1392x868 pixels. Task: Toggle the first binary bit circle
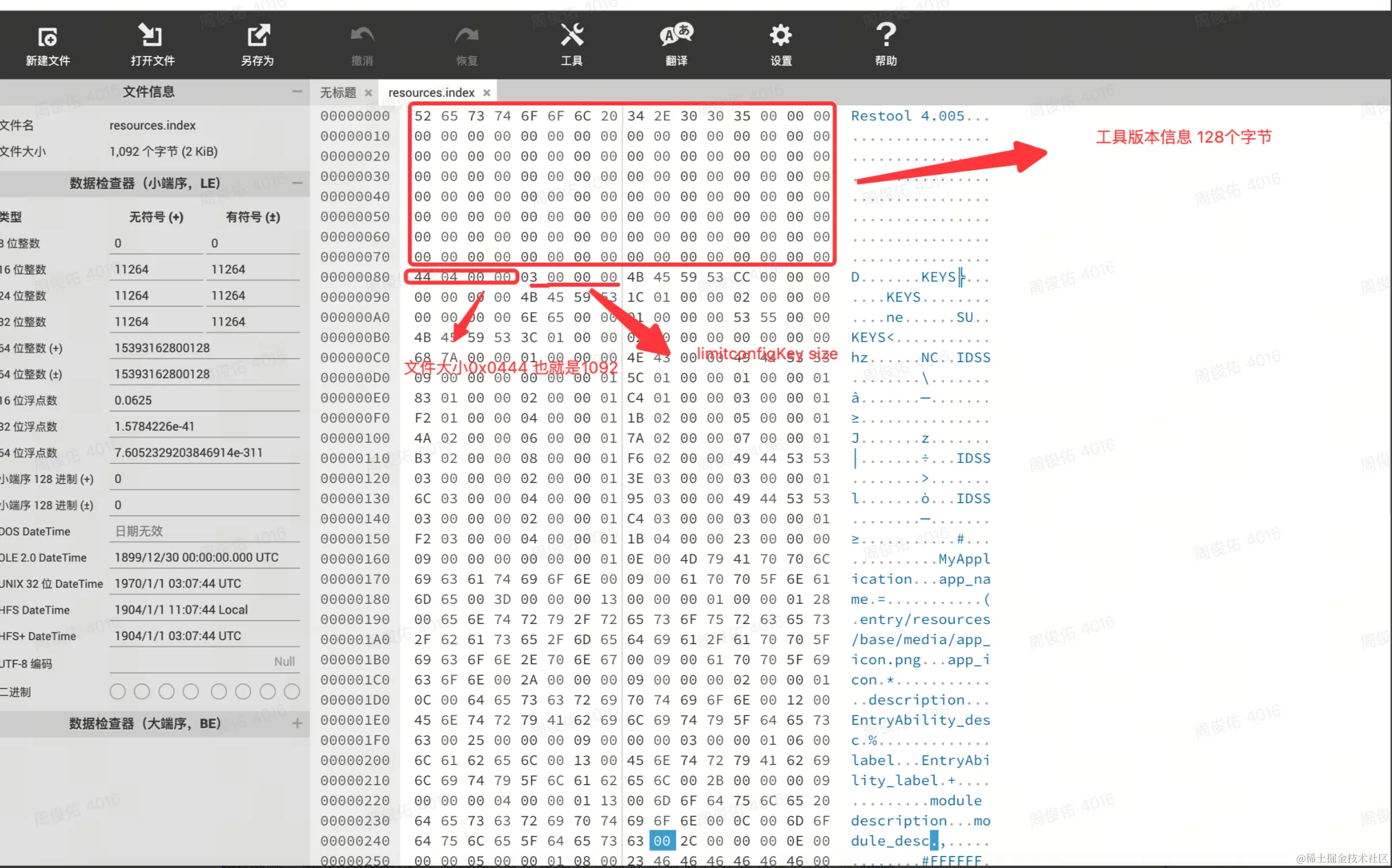[x=117, y=691]
